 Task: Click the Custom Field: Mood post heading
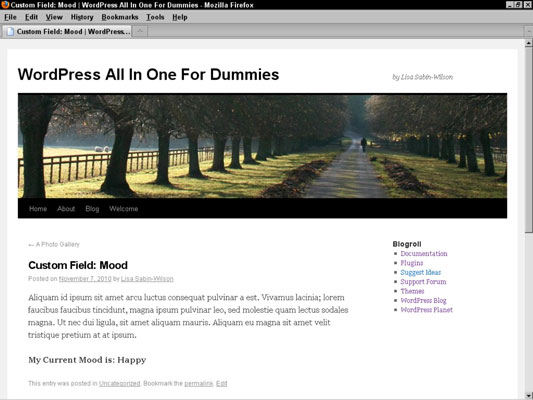tap(78, 265)
